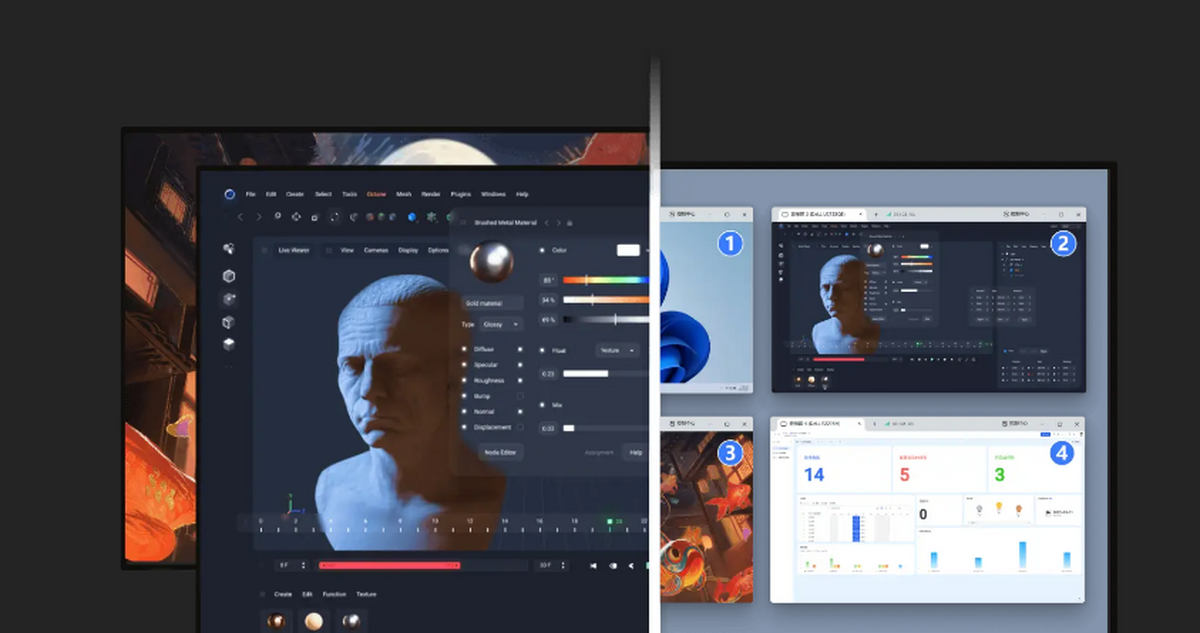Toggle the Displacement channel checkbox
The height and width of the screenshot is (633, 1200).
coord(520,427)
